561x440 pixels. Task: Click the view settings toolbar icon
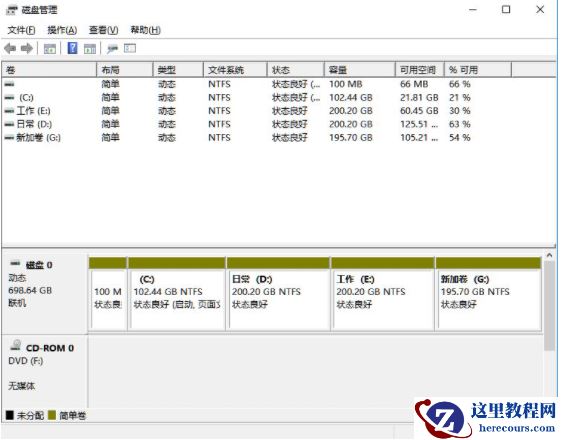(130, 48)
